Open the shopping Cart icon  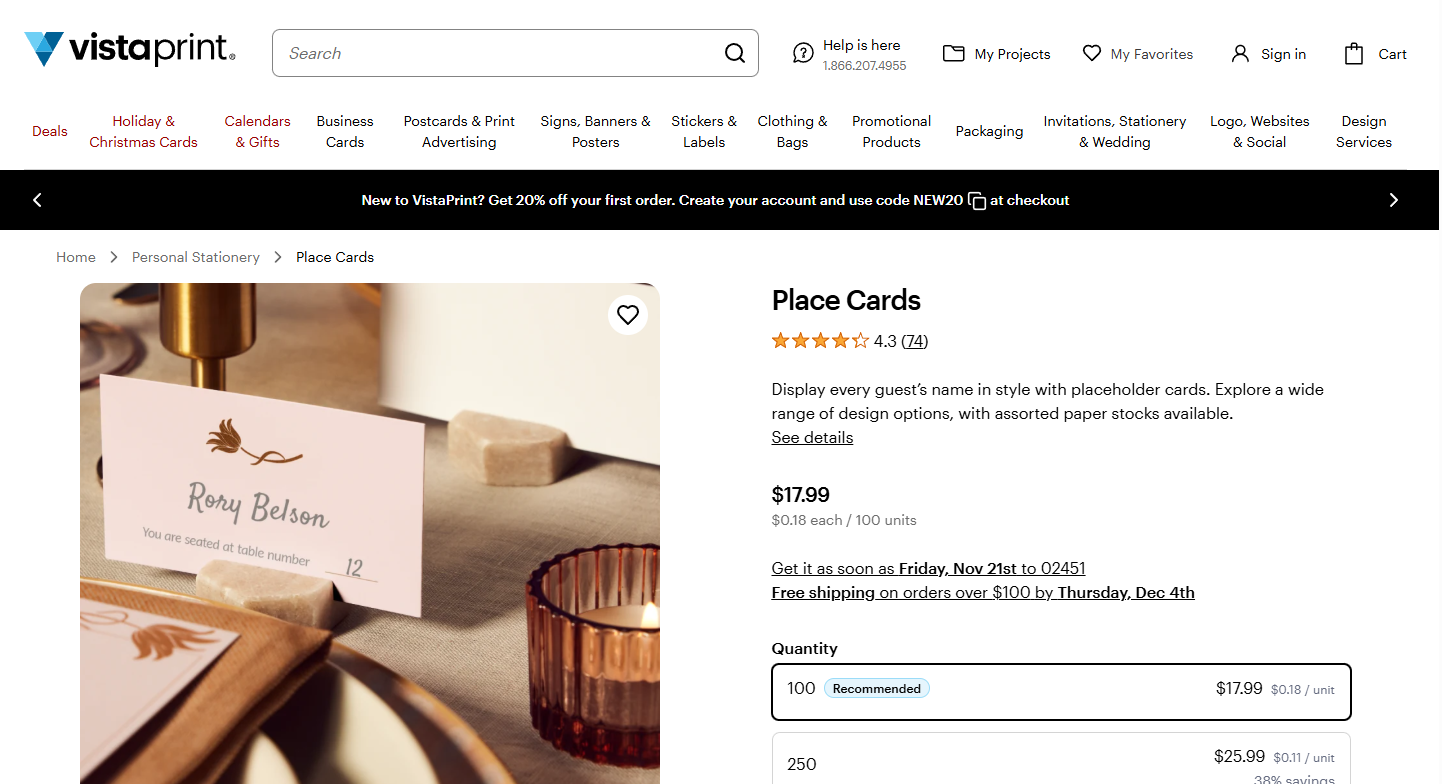[1354, 54]
